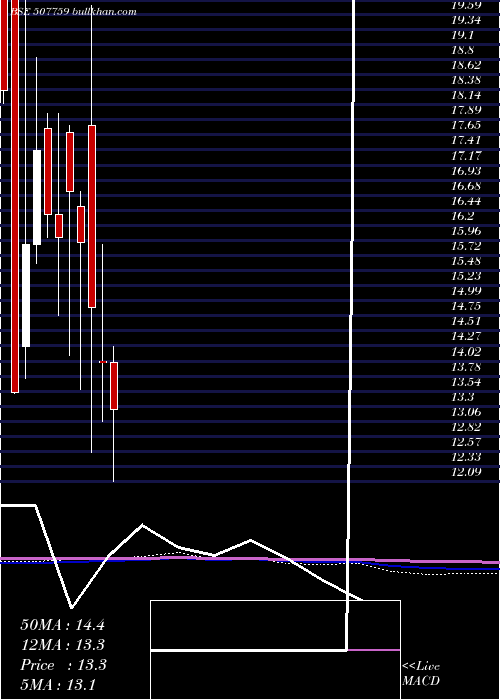Click the 5MA : 13.1 readout
The width and height of the screenshot is (500, 700).
58,685
